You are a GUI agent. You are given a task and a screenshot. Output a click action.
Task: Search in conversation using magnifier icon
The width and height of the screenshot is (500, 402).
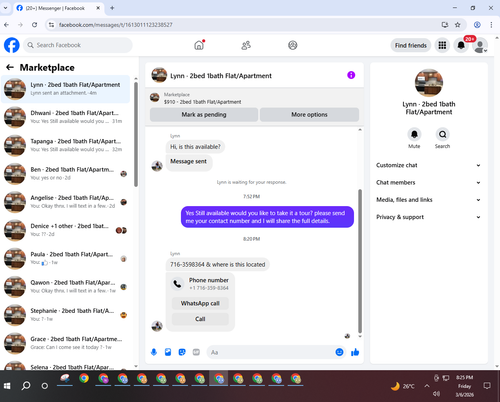442,134
